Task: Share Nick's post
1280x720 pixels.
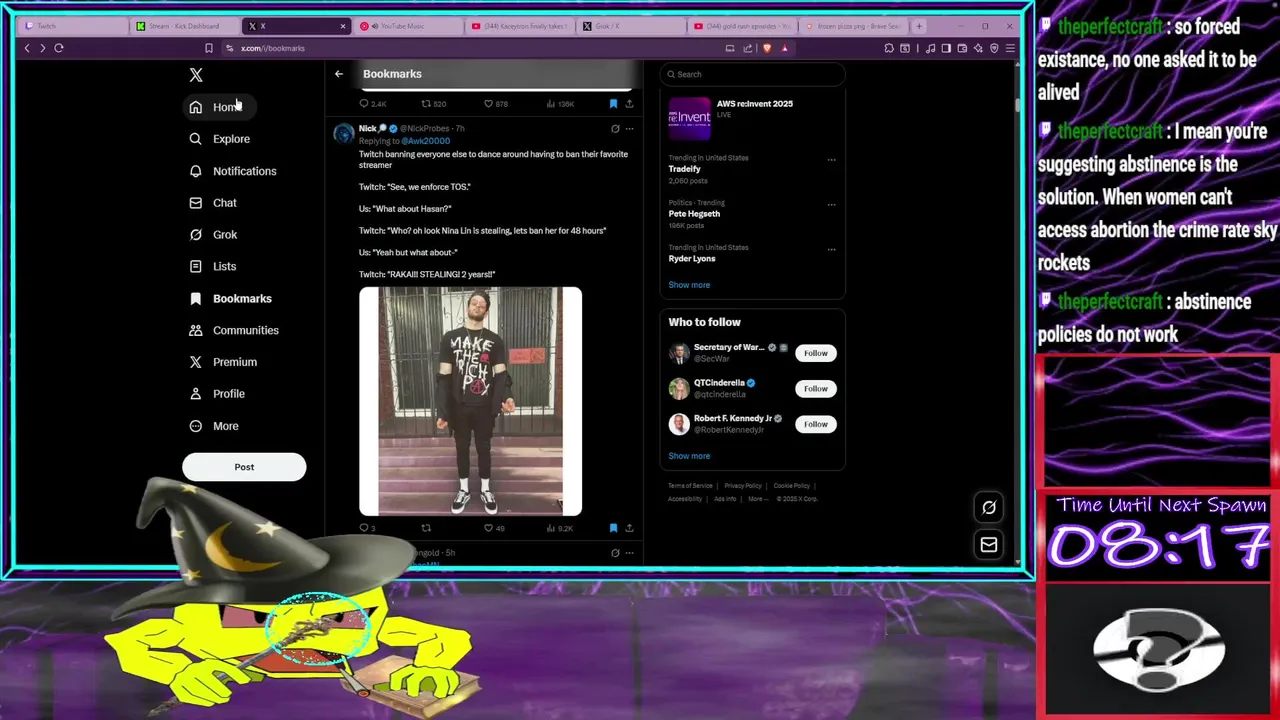Action: (629, 528)
